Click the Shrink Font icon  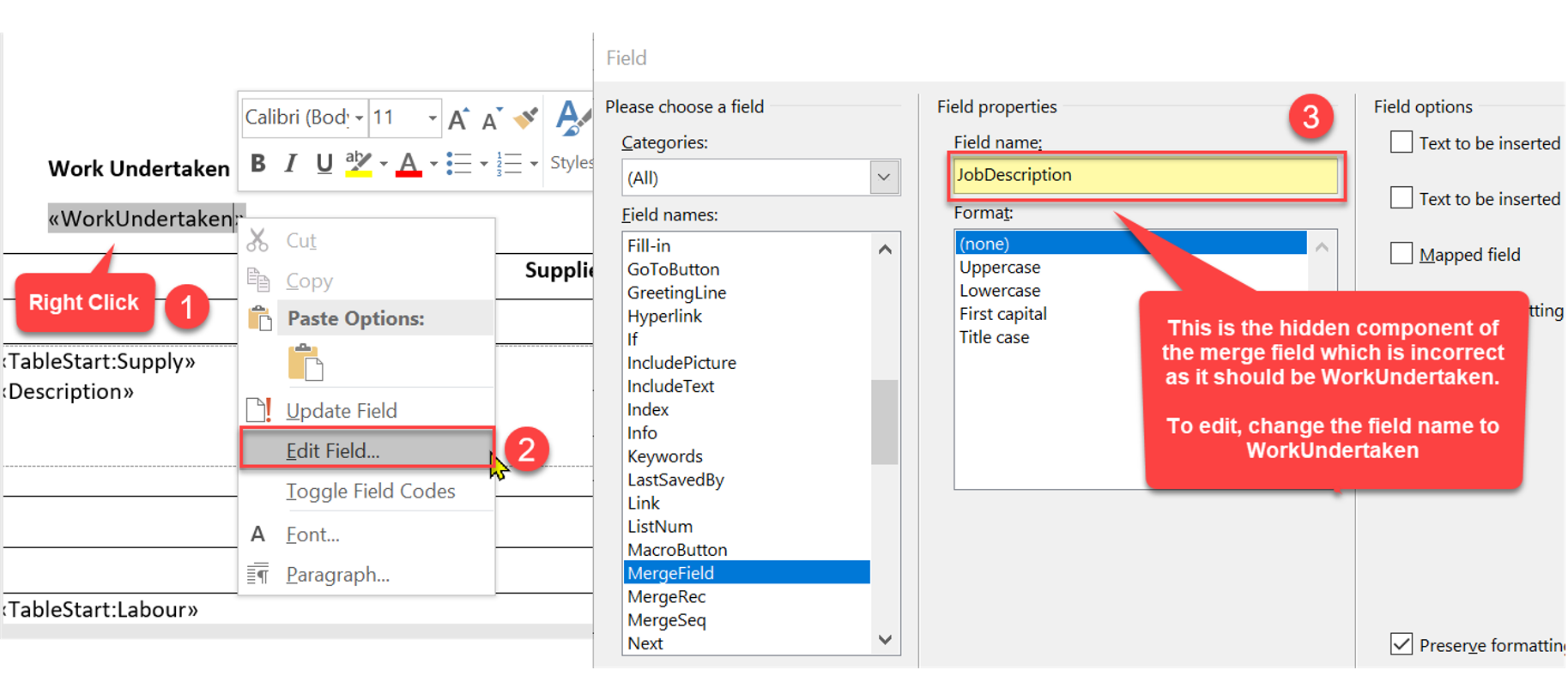[491, 119]
